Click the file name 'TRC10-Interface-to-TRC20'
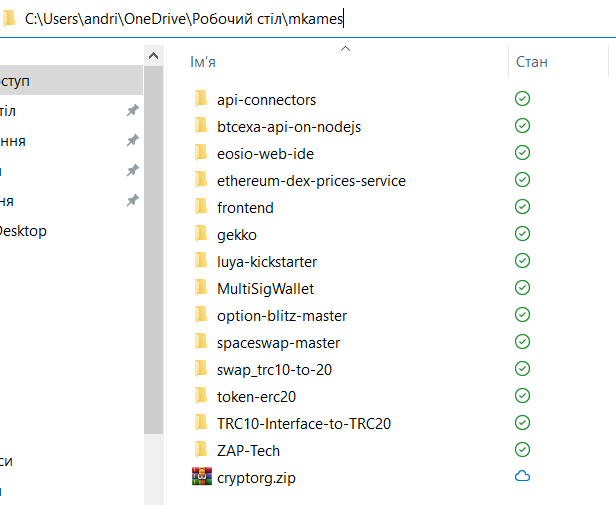This screenshot has width=616, height=505. 304,424
